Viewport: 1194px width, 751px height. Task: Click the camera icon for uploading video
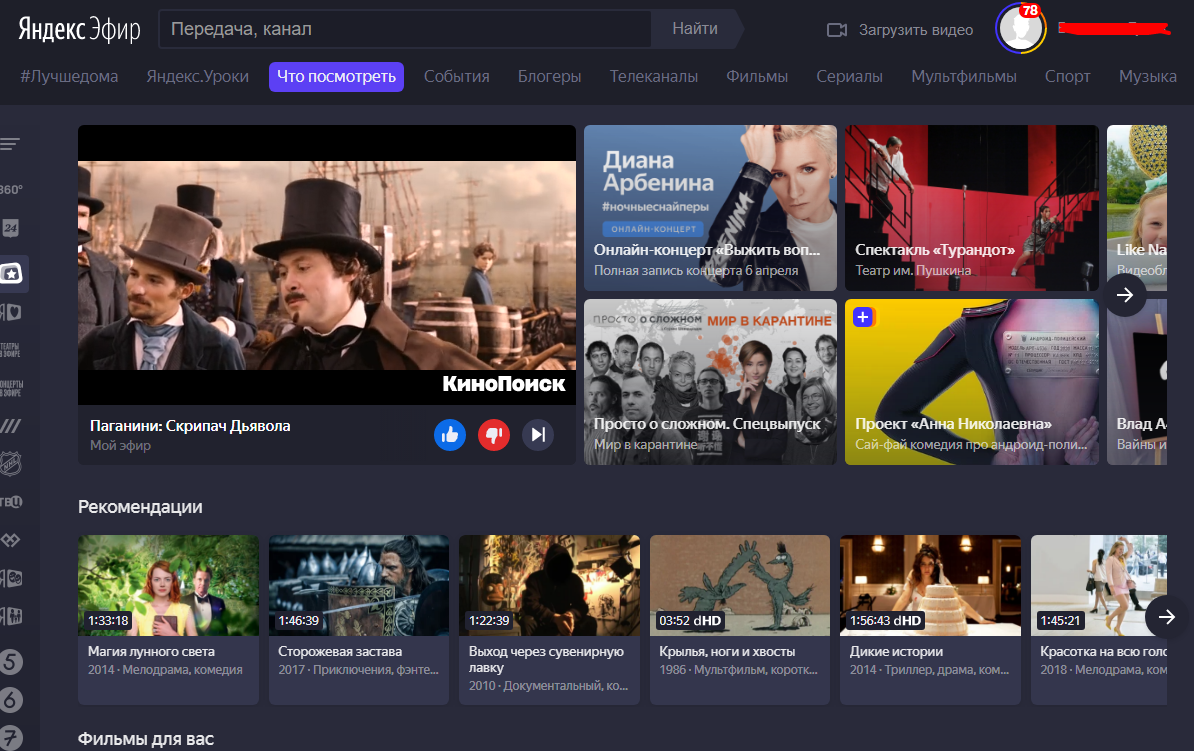pyautogui.click(x=837, y=30)
